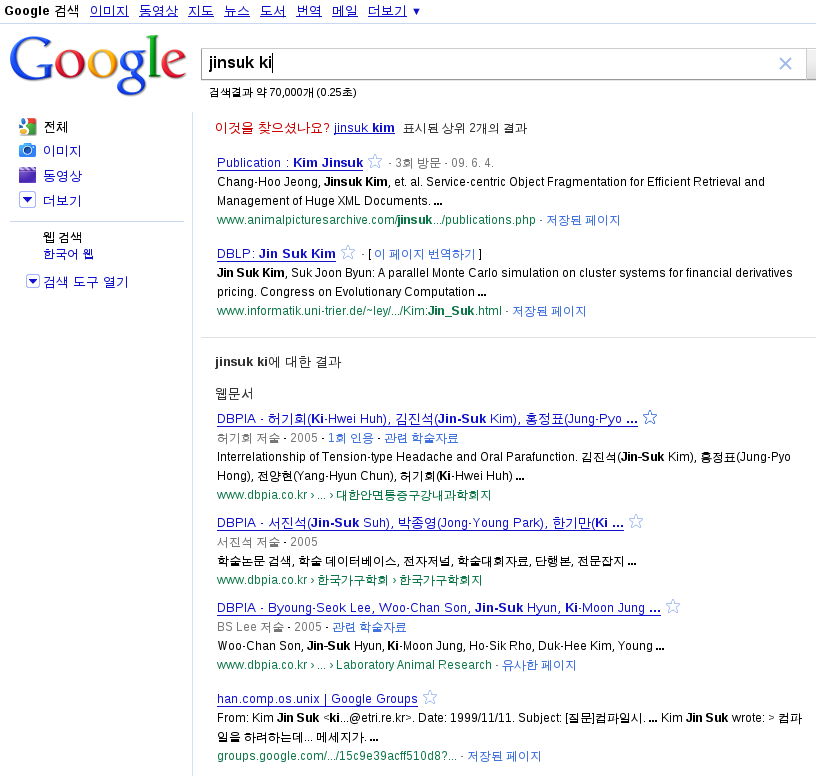The height and width of the screenshot is (776, 816).
Task: Open the 더보기 menu in top navigation bar
Action: pyautogui.click(x=393, y=11)
